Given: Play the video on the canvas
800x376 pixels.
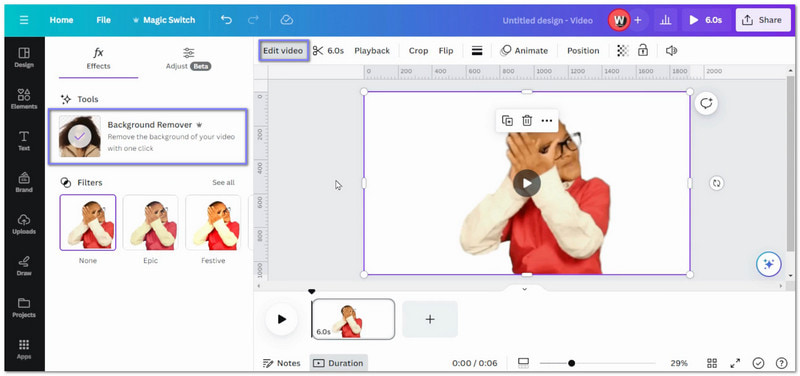Looking at the screenshot, I should coord(527,183).
